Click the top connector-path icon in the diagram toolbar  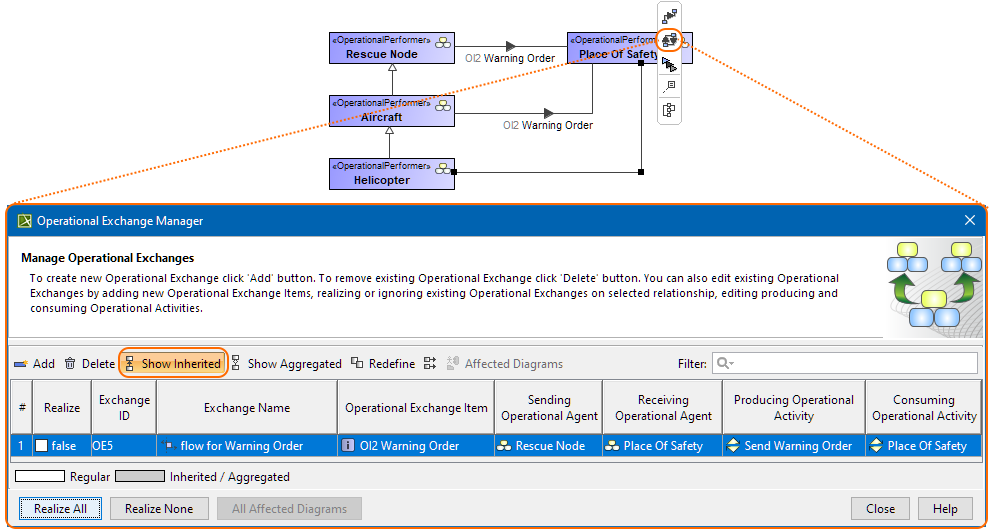coord(670,17)
